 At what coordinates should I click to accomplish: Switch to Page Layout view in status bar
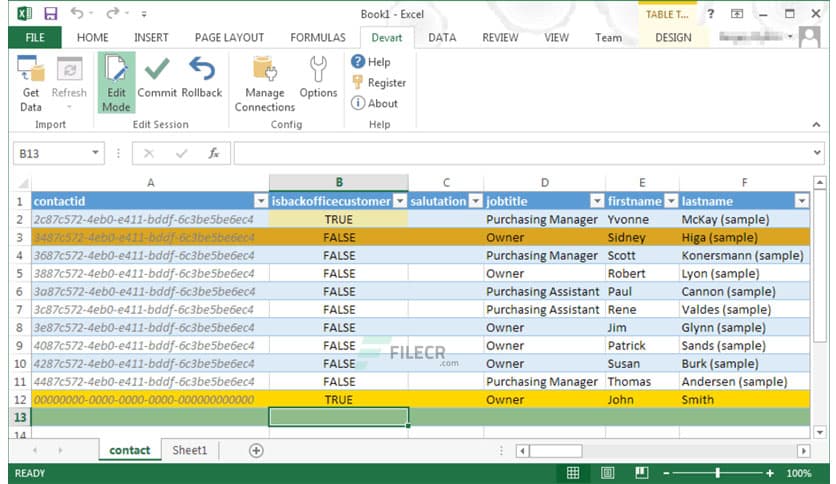[x=607, y=473]
